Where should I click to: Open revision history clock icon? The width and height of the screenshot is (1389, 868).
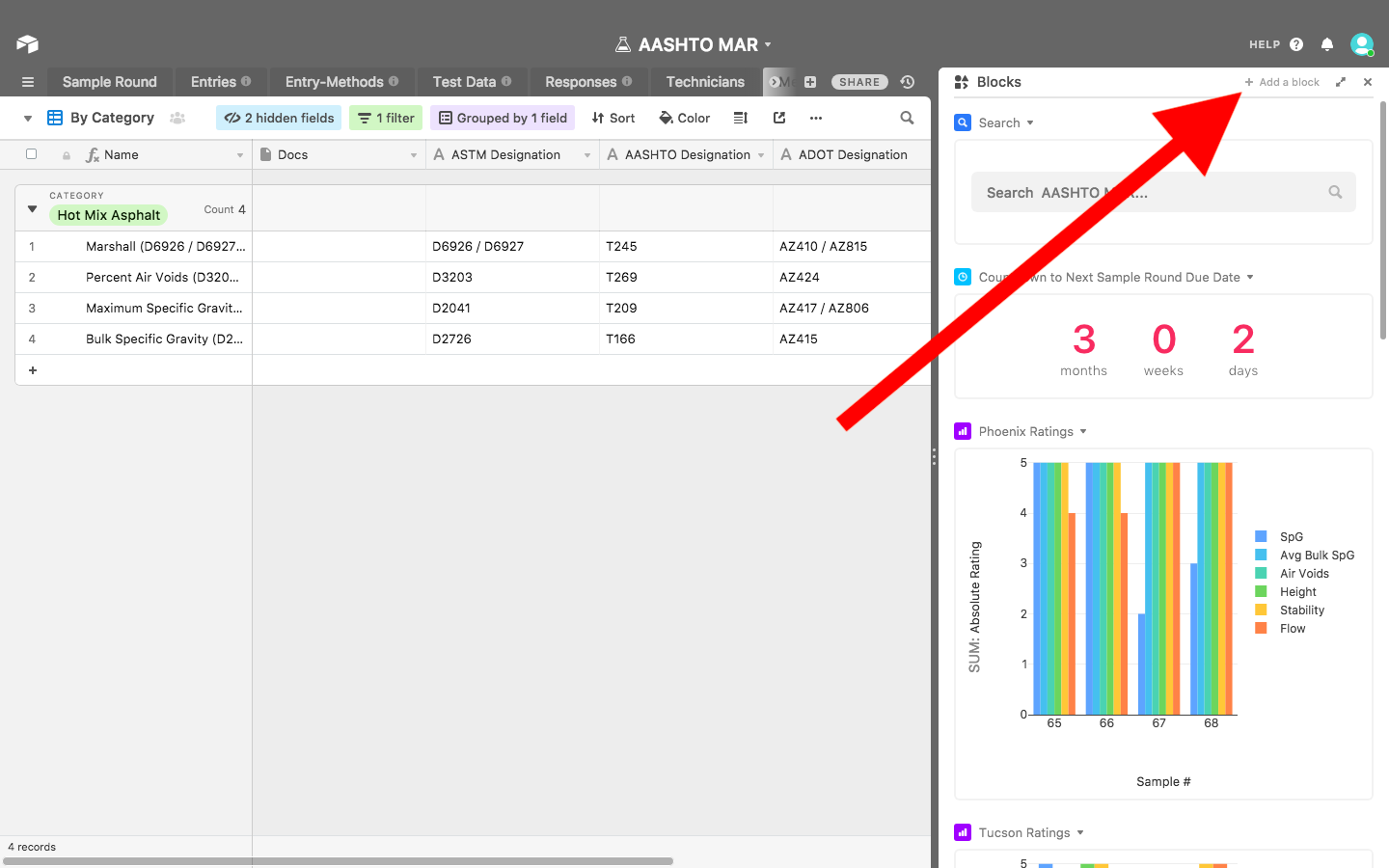[908, 82]
